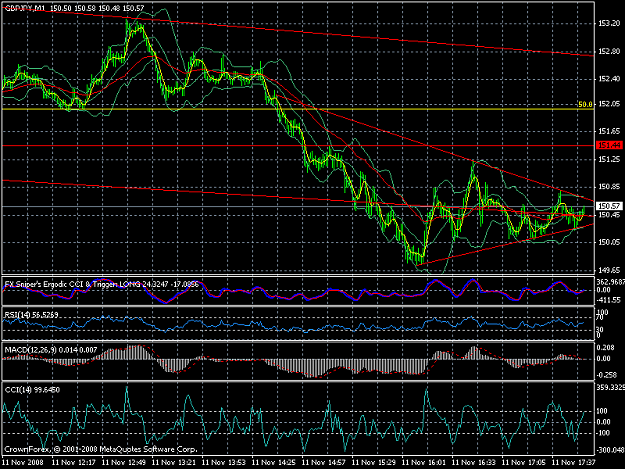Click the 150.45 price axis label
Image resolution: width=625 pixels, height=469 pixels.
click(609, 215)
